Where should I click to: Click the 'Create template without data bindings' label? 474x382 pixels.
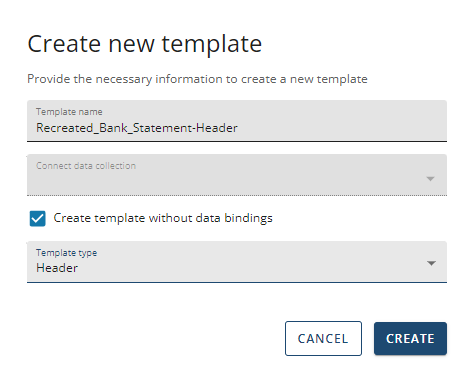pyautogui.click(x=163, y=218)
